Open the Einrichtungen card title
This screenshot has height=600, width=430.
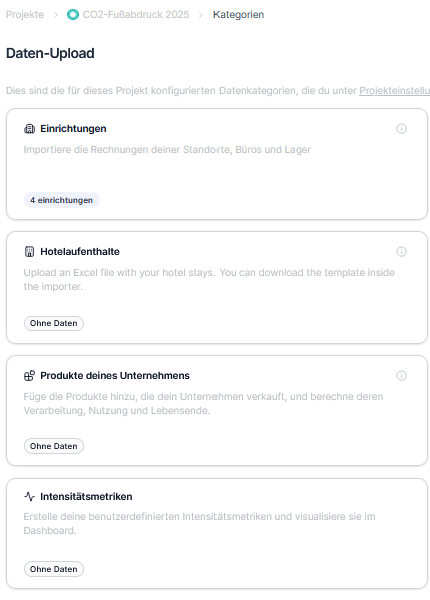[73, 129]
